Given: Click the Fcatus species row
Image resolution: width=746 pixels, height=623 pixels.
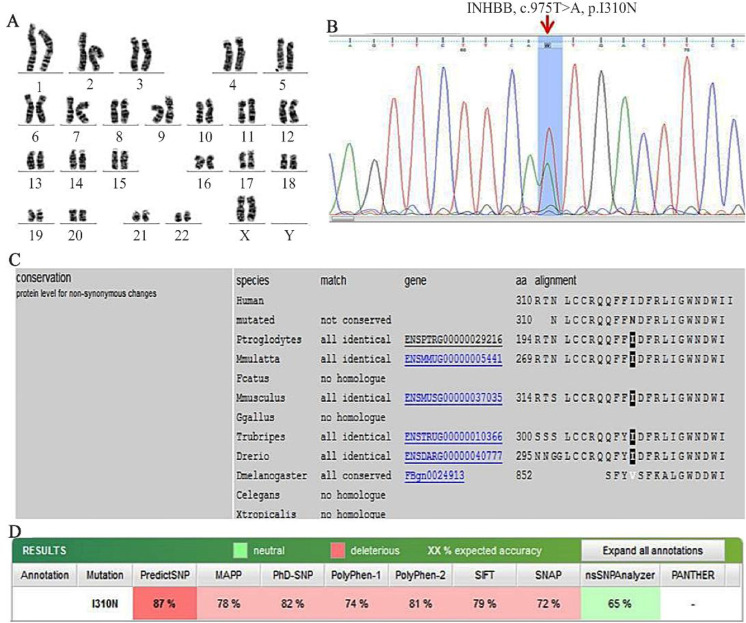Looking at the screenshot, I should click(311, 378).
